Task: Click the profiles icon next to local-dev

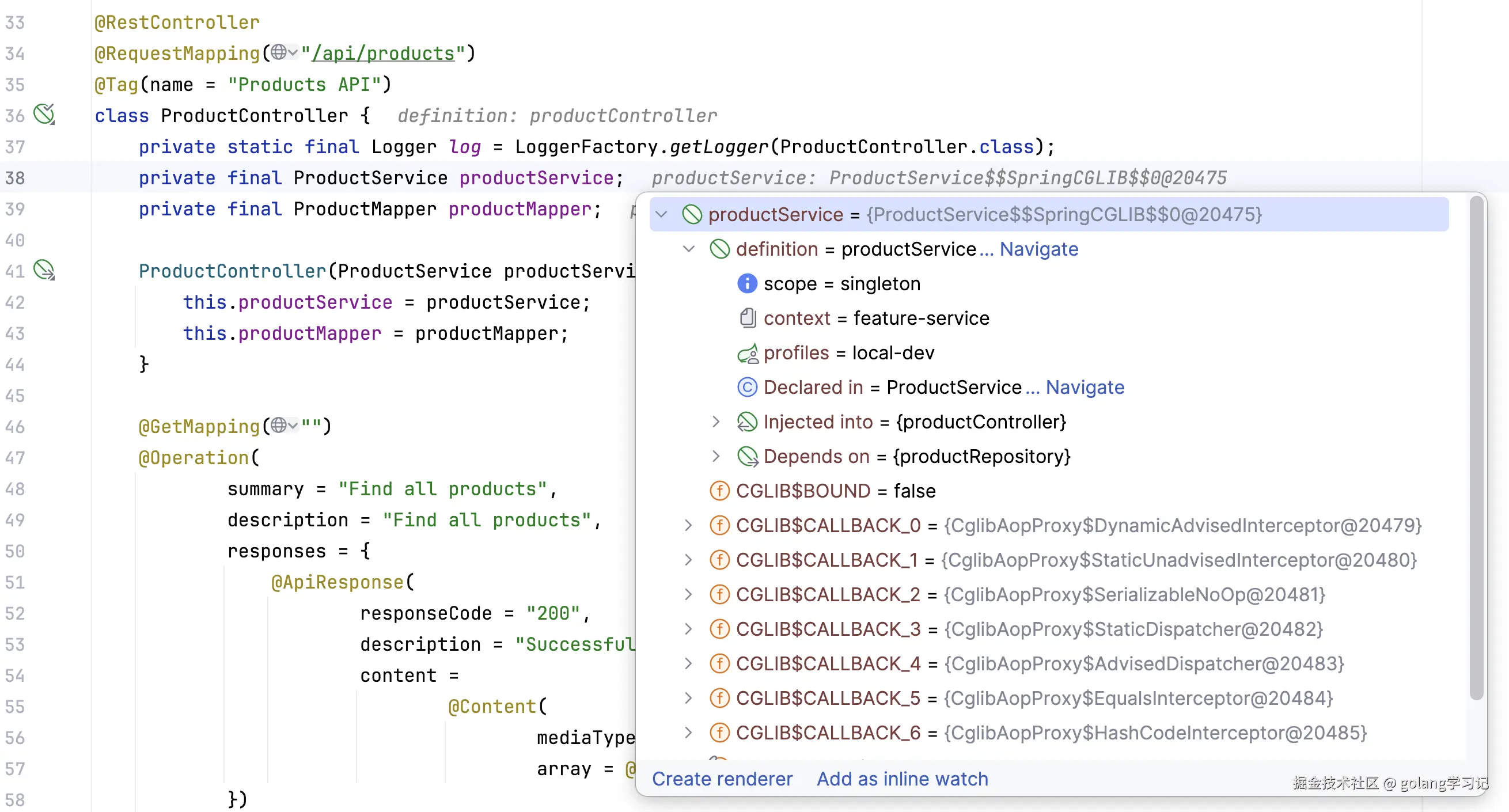Action: pos(747,352)
